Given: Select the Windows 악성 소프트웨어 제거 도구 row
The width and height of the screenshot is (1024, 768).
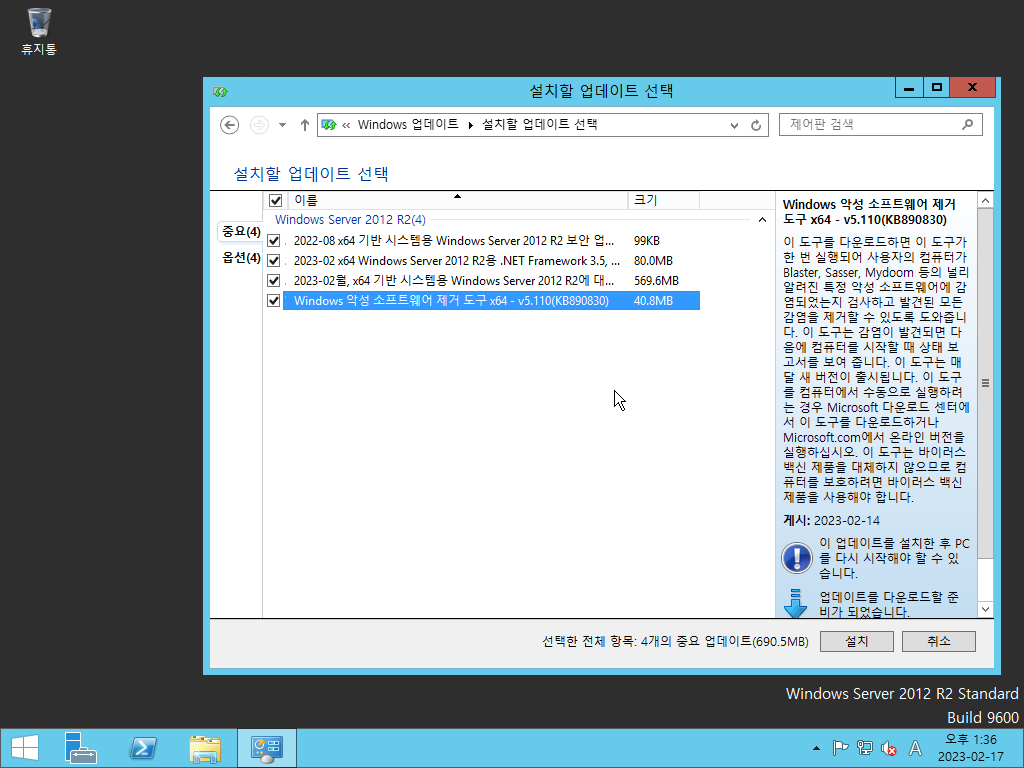Looking at the screenshot, I should click(491, 300).
